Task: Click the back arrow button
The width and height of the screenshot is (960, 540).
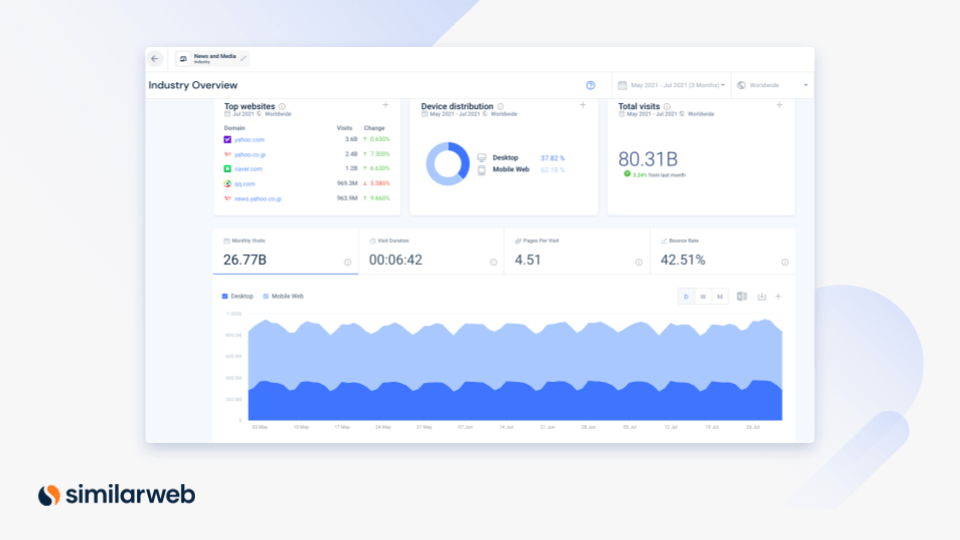Action: pyautogui.click(x=155, y=59)
